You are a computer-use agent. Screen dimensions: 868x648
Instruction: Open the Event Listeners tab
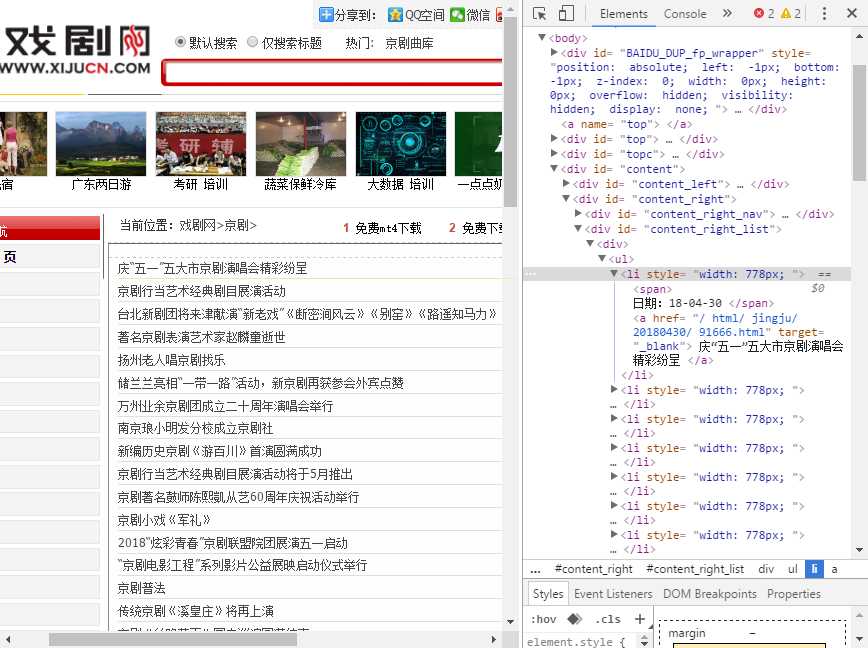613,594
